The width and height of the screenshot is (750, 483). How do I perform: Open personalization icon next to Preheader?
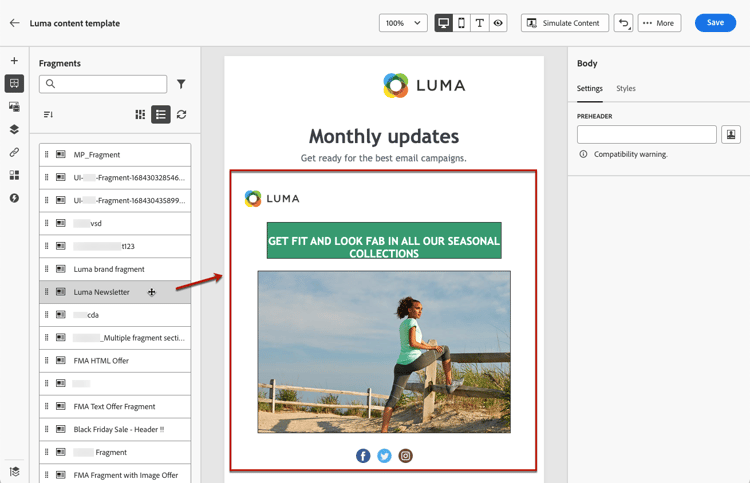(731, 134)
